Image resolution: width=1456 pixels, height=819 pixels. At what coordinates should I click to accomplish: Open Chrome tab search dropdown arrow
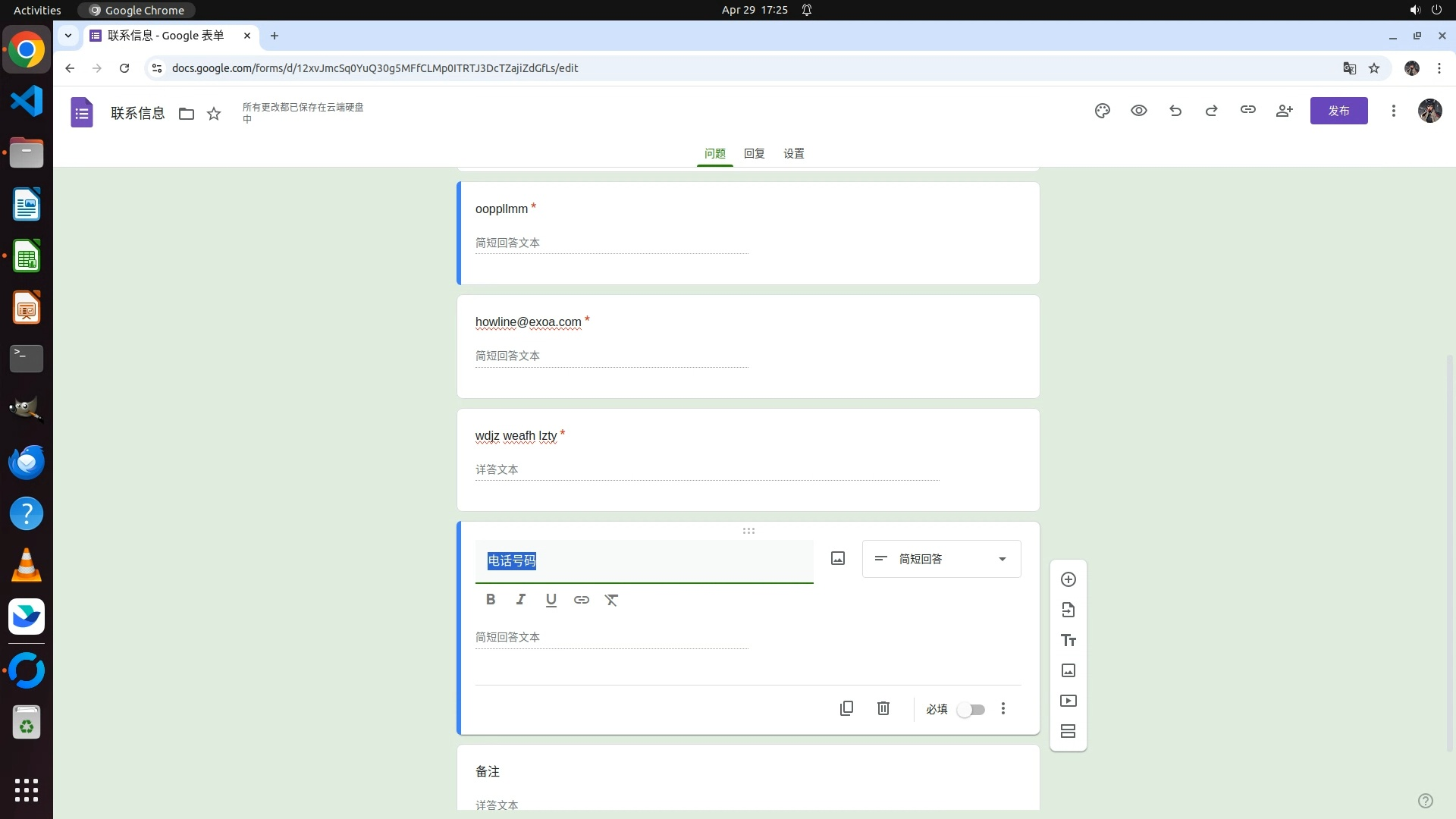pos(68,35)
